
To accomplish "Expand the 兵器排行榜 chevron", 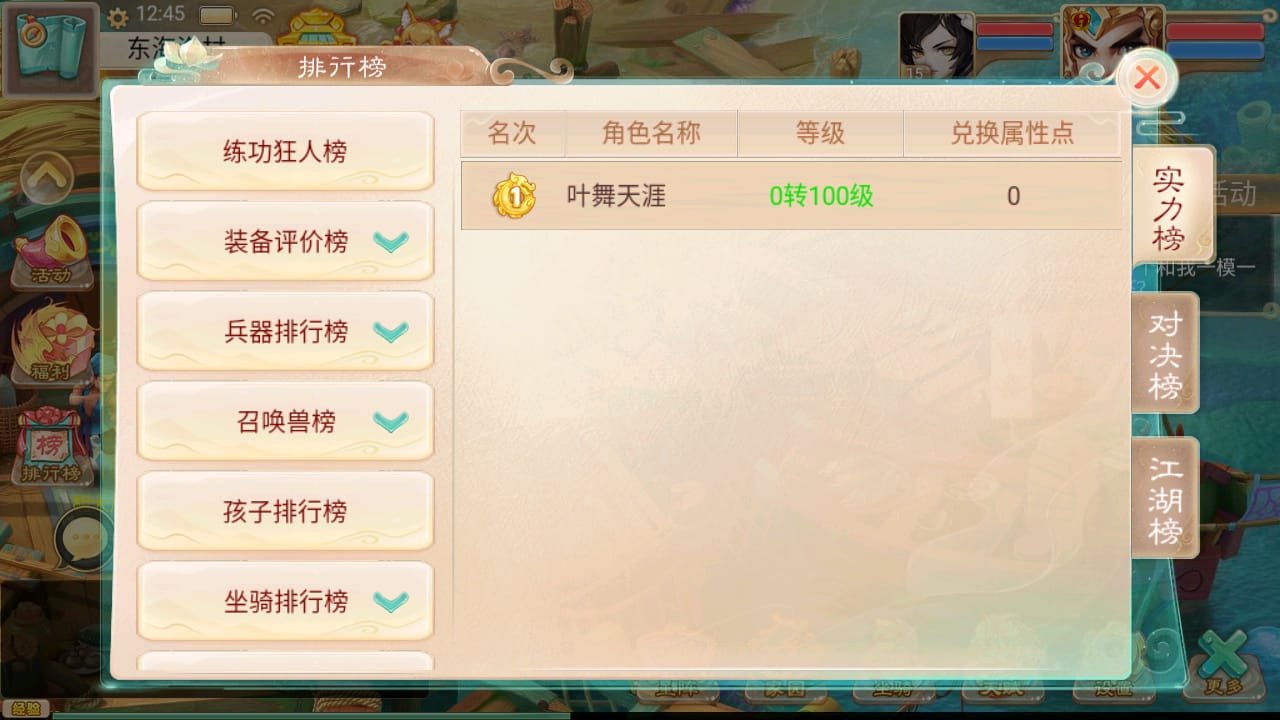I will (x=391, y=332).
